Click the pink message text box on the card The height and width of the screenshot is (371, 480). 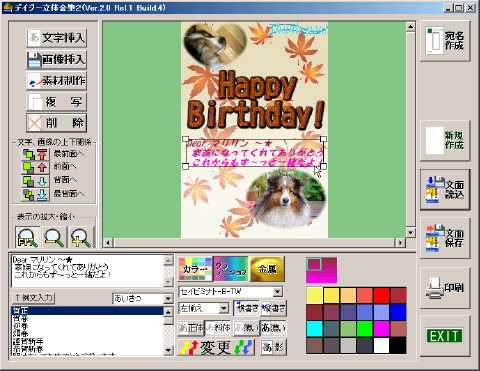[x=255, y=153]
